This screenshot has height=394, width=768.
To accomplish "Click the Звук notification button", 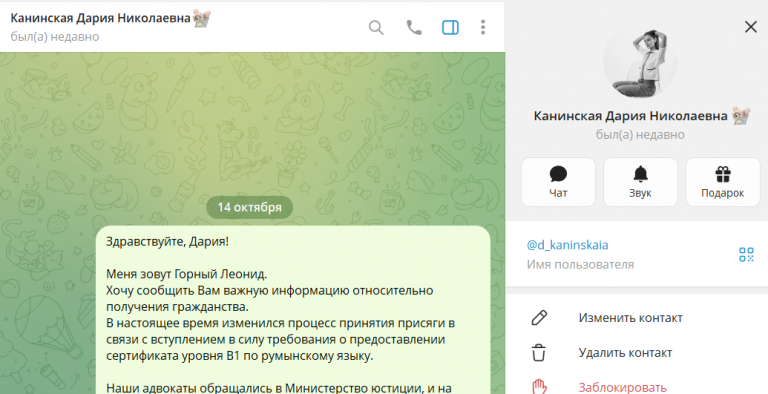I will click(640, 182).
